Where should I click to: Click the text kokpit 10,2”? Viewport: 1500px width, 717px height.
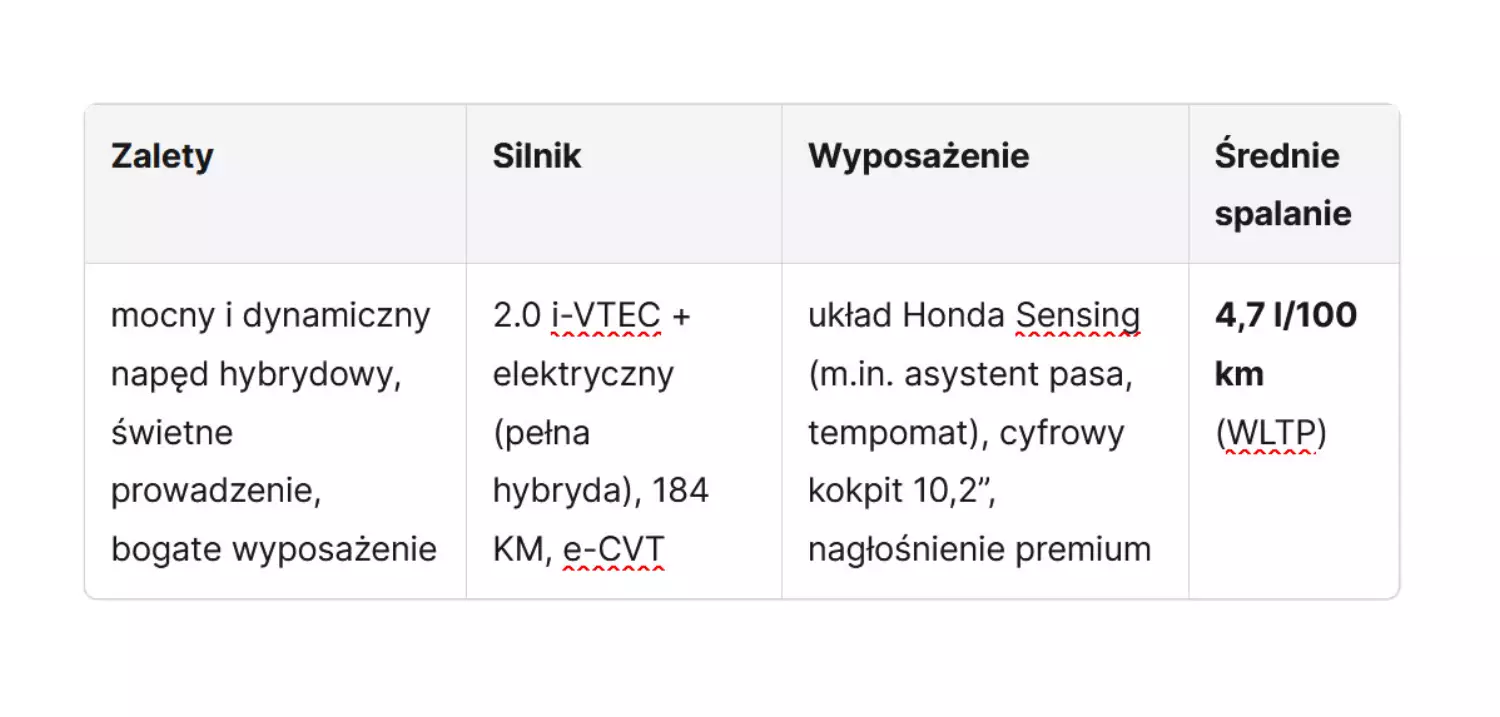tap(901, 491)
